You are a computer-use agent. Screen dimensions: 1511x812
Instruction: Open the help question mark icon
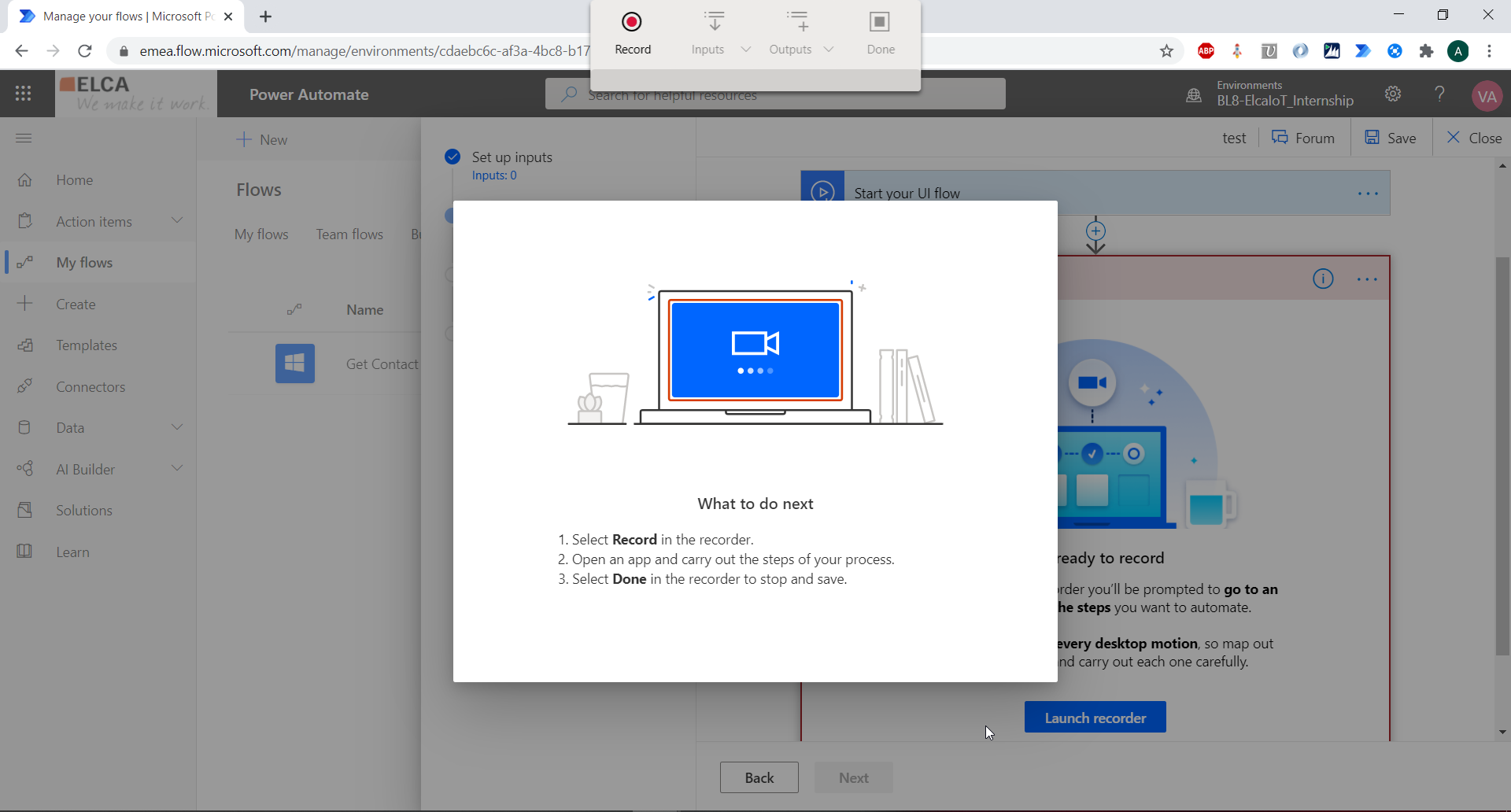(x=1439, y=94)
